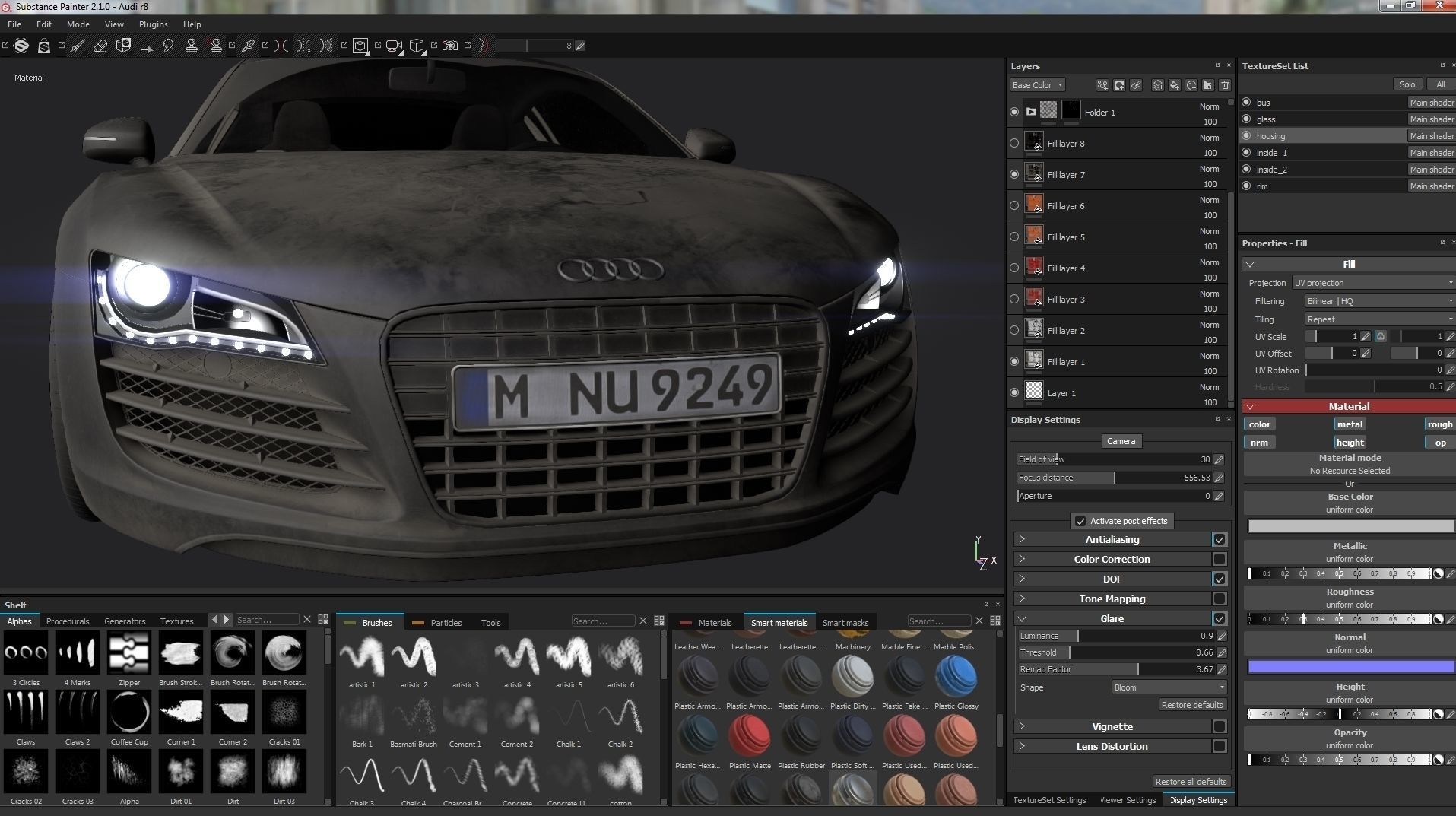Screen dimensions: 1456x816
Task: Toggle the metal channel button
Action: (1350, 424)
